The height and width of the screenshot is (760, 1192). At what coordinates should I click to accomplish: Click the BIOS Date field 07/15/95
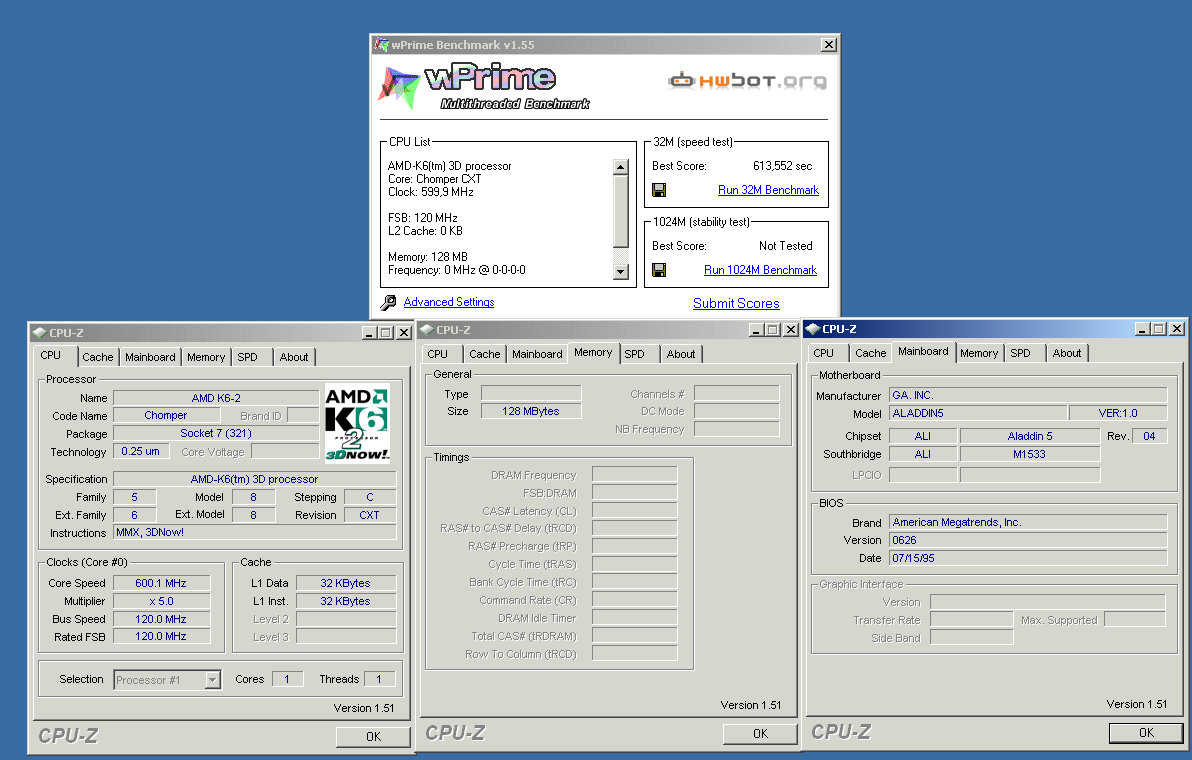(x=1028, y=559)
